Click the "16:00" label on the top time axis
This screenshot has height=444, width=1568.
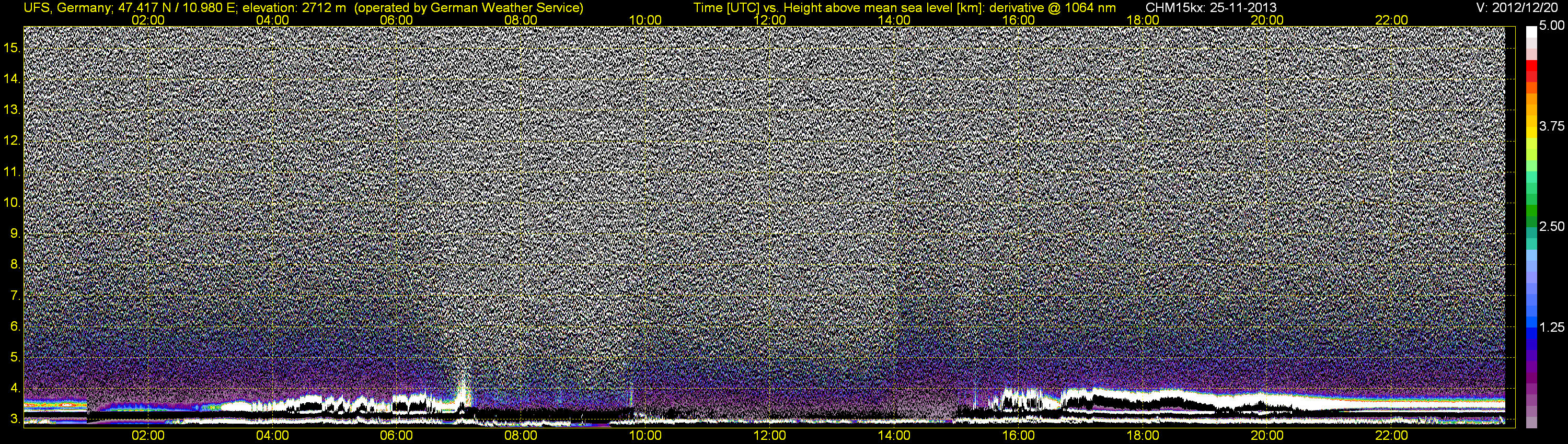click(1018, 20)
